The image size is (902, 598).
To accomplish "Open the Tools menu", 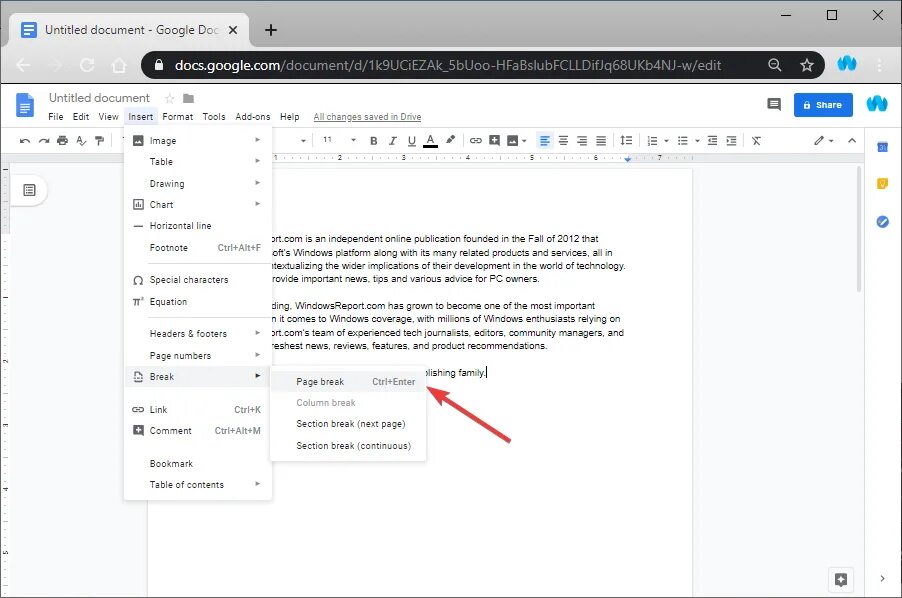I will click(214, 117).
